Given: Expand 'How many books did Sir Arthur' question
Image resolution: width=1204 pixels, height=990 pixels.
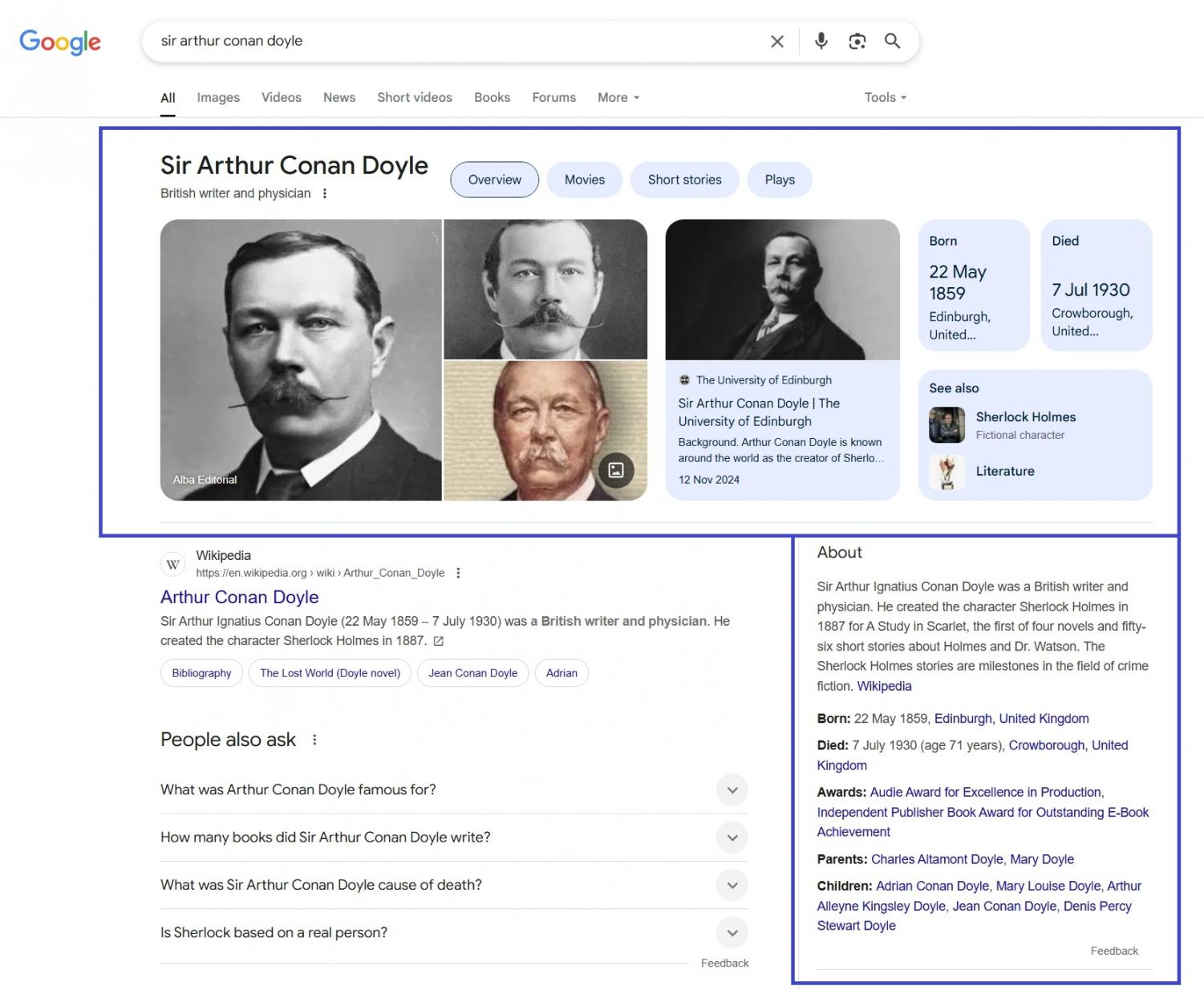Looking at the screenshot, I should tap(454, 838).
